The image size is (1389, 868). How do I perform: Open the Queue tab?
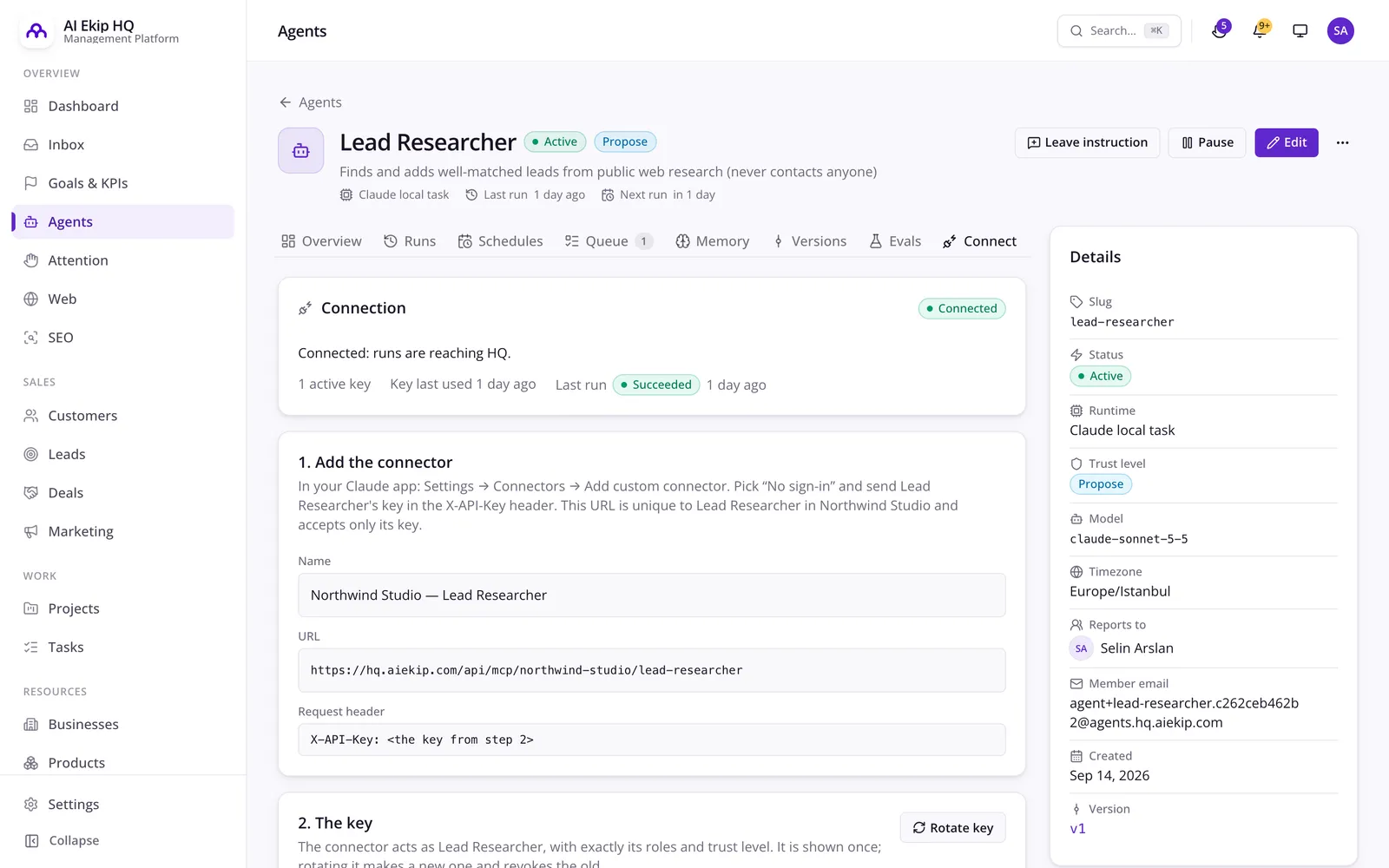coord(608,241)
